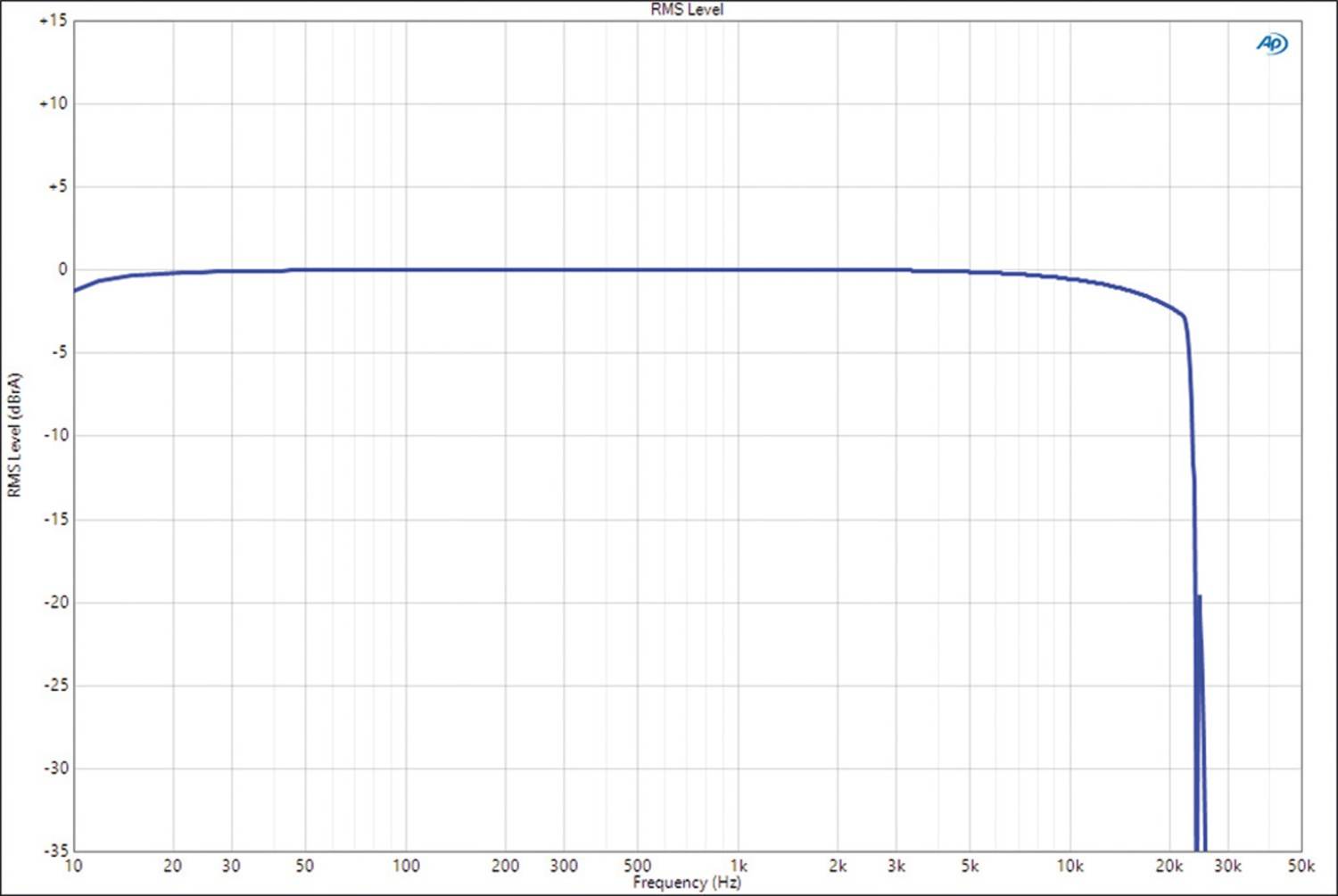The height and width of the screenshot is (896, 1338).
Task: Click the '0' y-axis value
Action: (x=62, y=269)
